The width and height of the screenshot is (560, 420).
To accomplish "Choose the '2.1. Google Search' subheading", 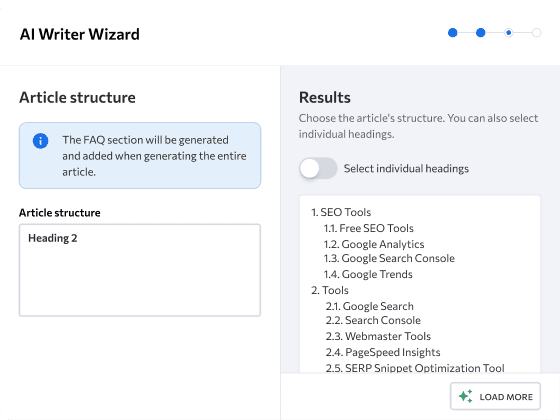I will pyautogui.click(x=369, y=306).
